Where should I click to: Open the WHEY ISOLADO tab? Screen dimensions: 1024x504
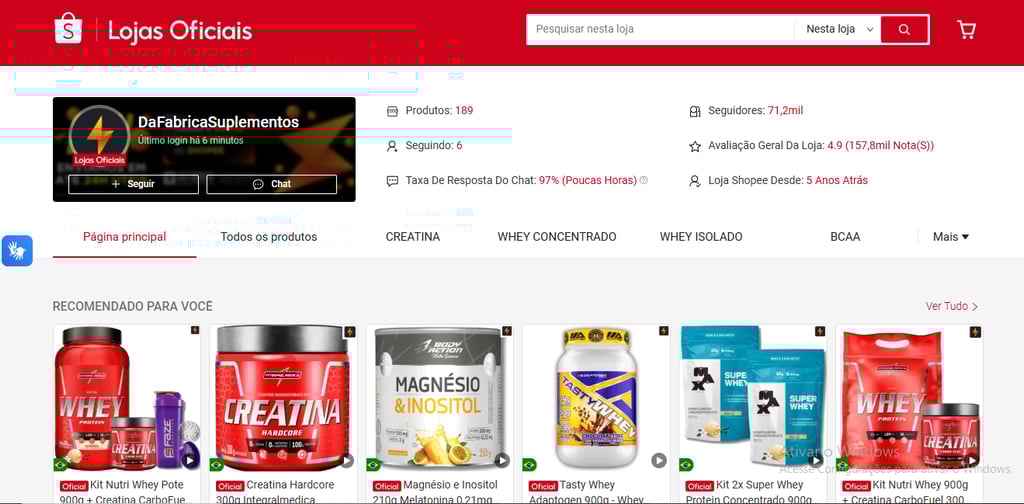701,237
